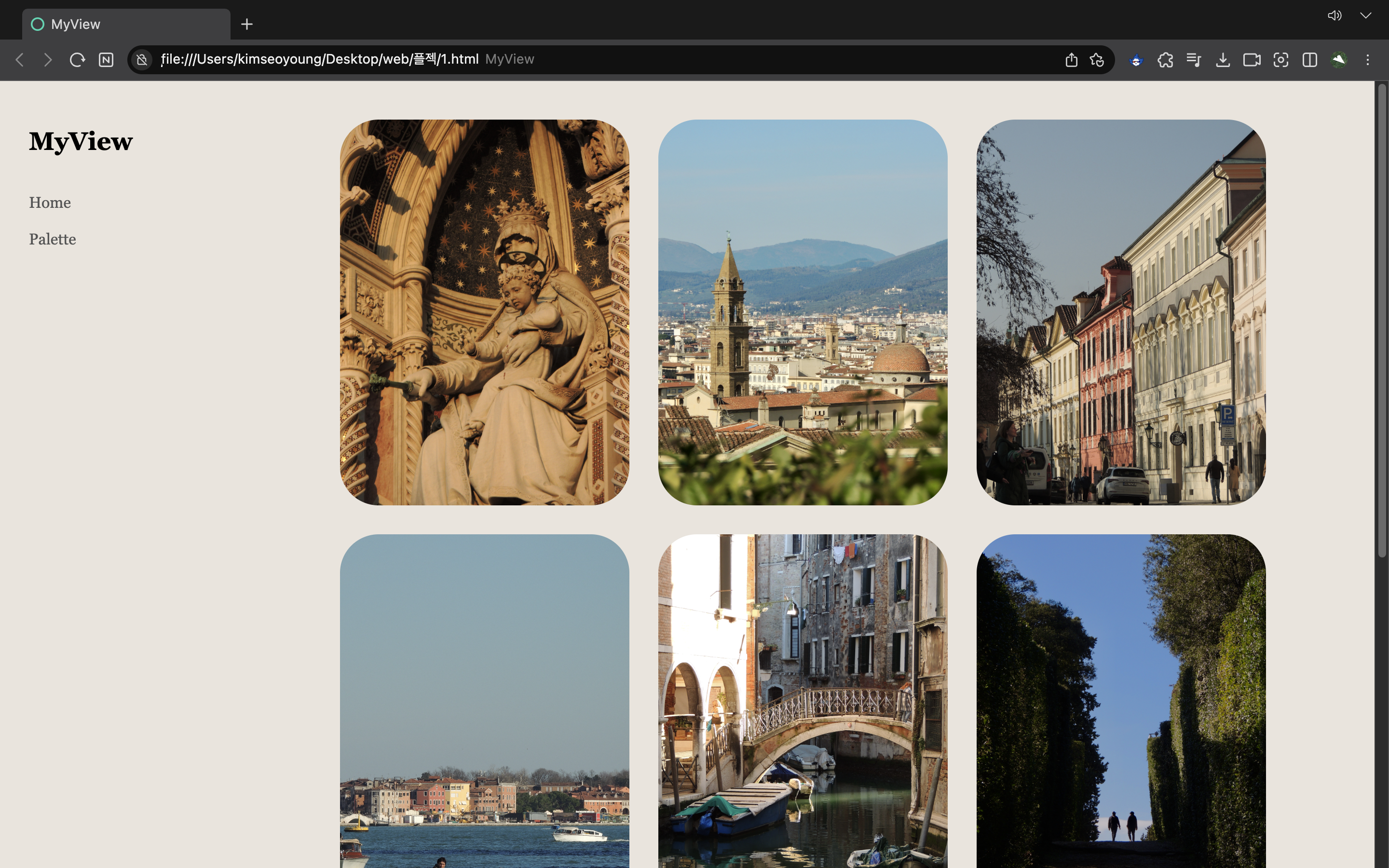Open the Florence bell tower cityscape photo
1389x868 pixels.
click(x=803, y=312)
